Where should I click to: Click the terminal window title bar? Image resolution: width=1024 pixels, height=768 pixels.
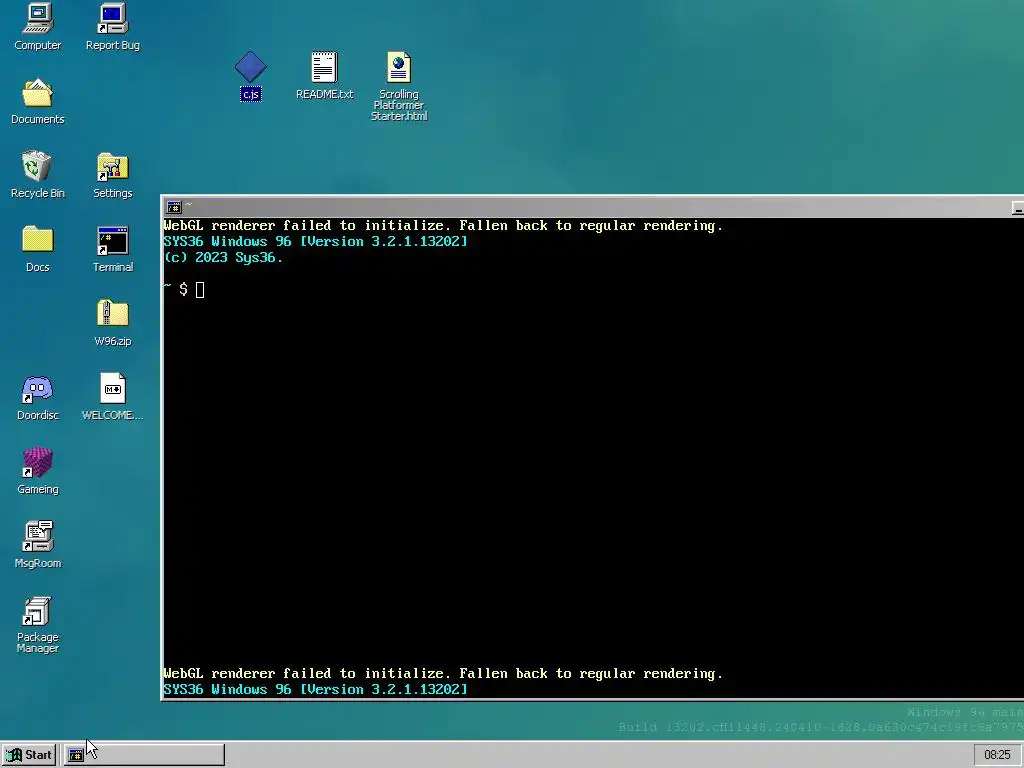[592, 207]
